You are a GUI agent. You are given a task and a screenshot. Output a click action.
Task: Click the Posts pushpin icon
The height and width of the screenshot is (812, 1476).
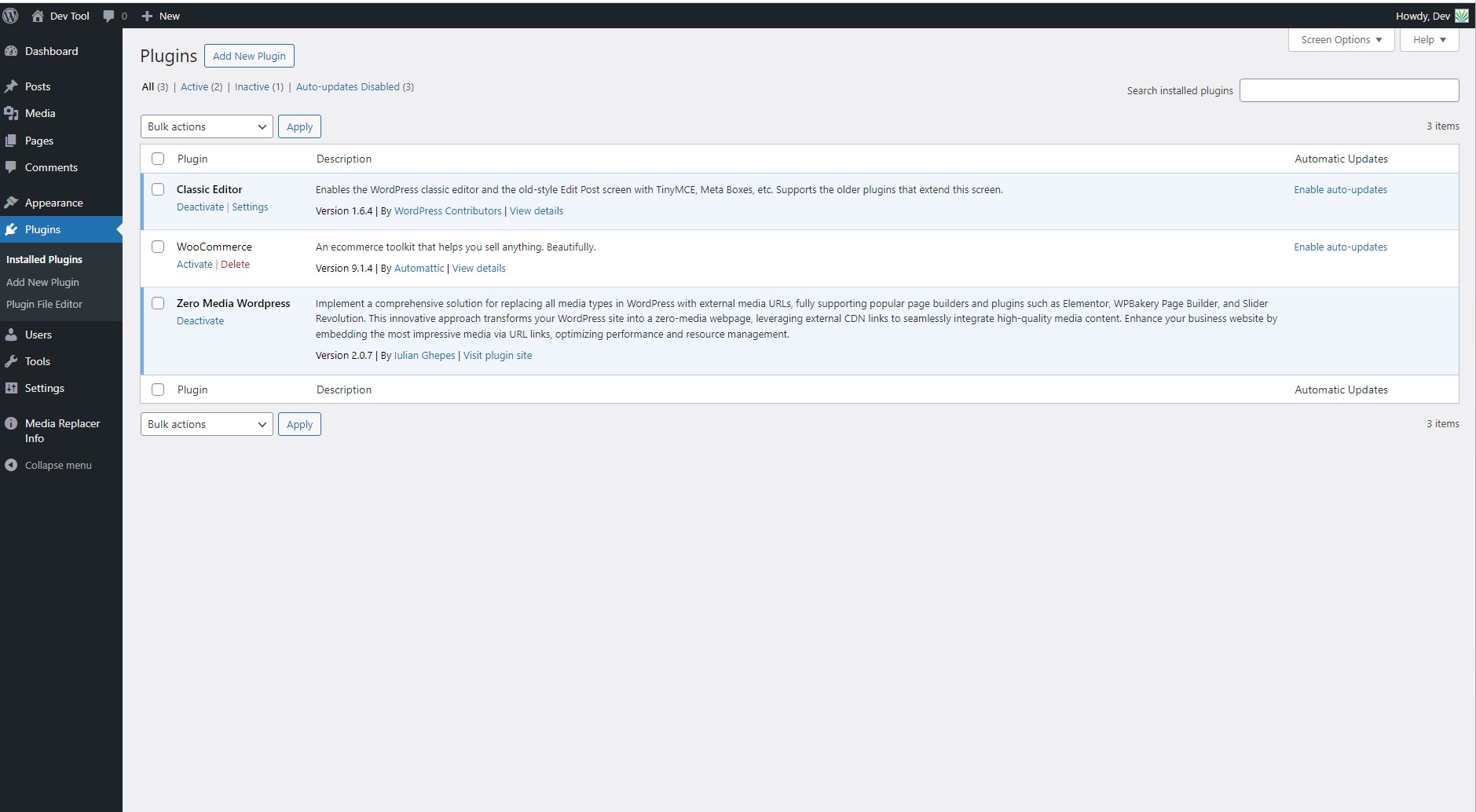tap(11, 86)
